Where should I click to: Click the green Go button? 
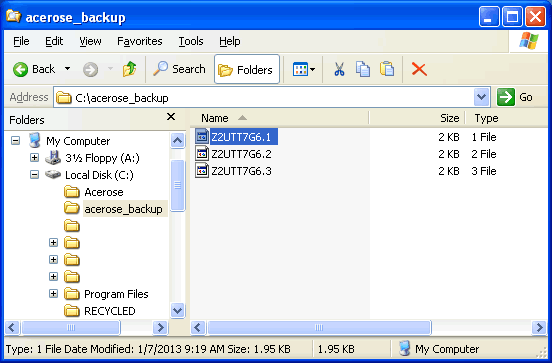tap(515, 97)
